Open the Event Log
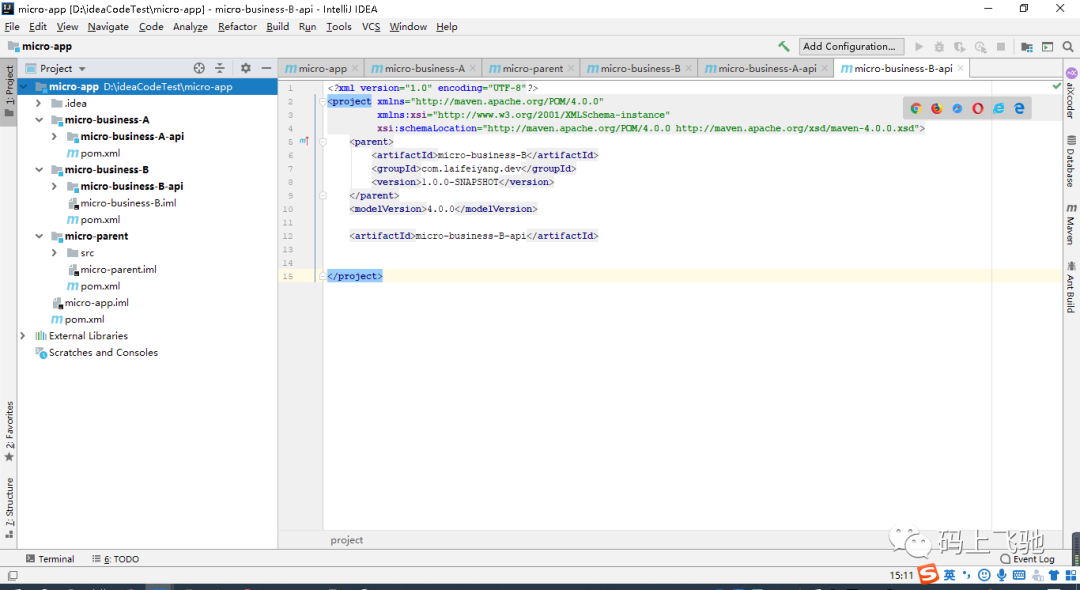1080x590 pixels. point(1028,559)
